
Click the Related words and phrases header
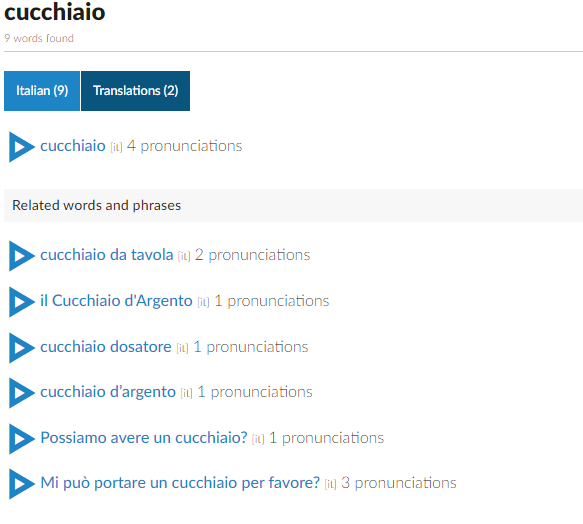pyautogui.click(x=97, y=205)
